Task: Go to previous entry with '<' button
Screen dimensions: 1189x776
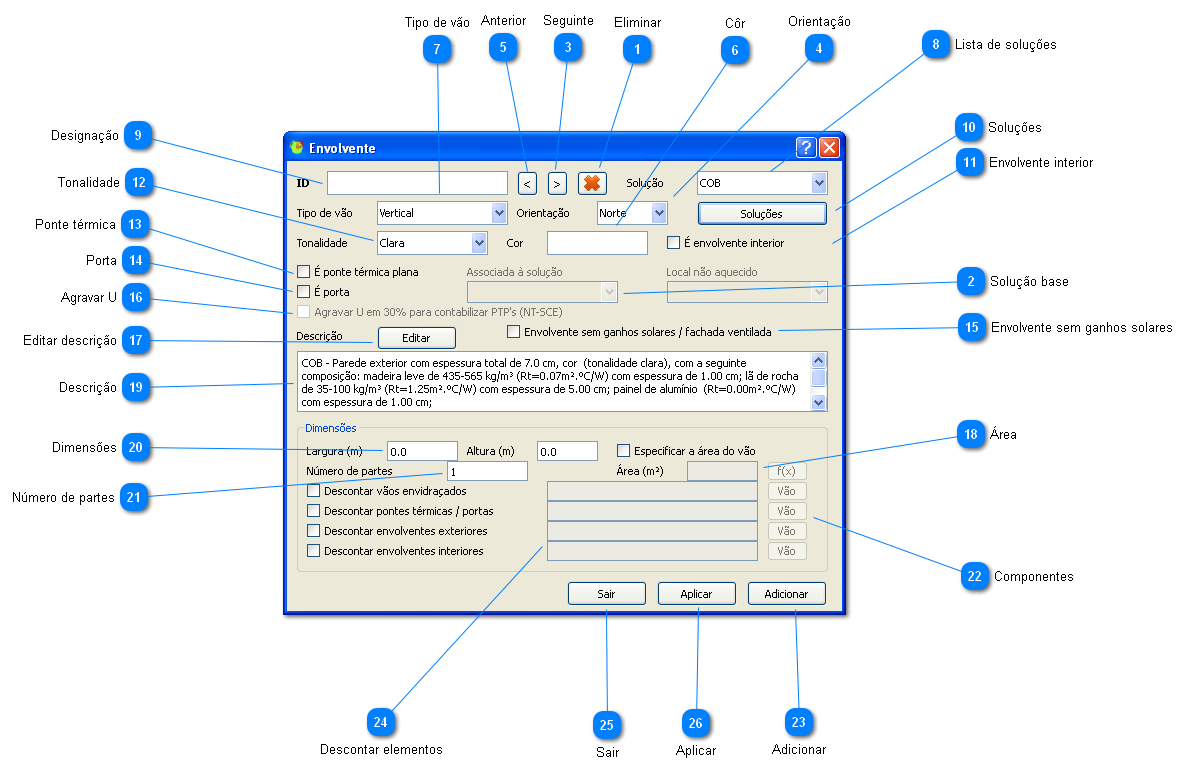Action: [527, 184]
